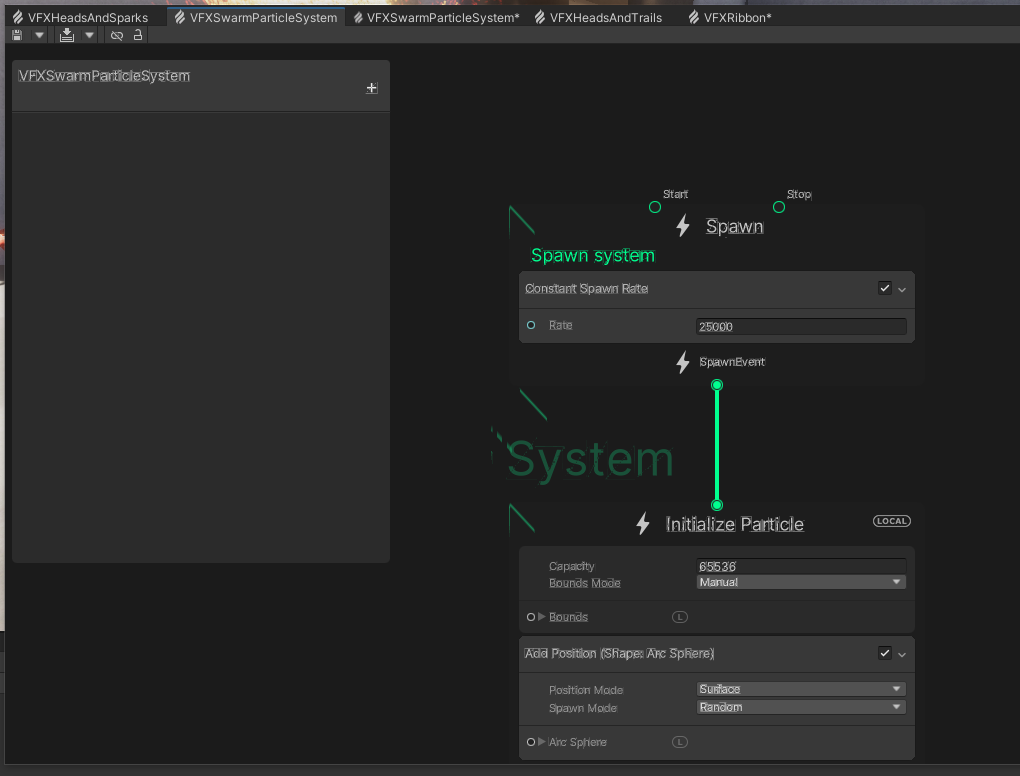Open the Position Mode dropdown showing Surface
1020x776 pixels.
[x=800, y=688]
